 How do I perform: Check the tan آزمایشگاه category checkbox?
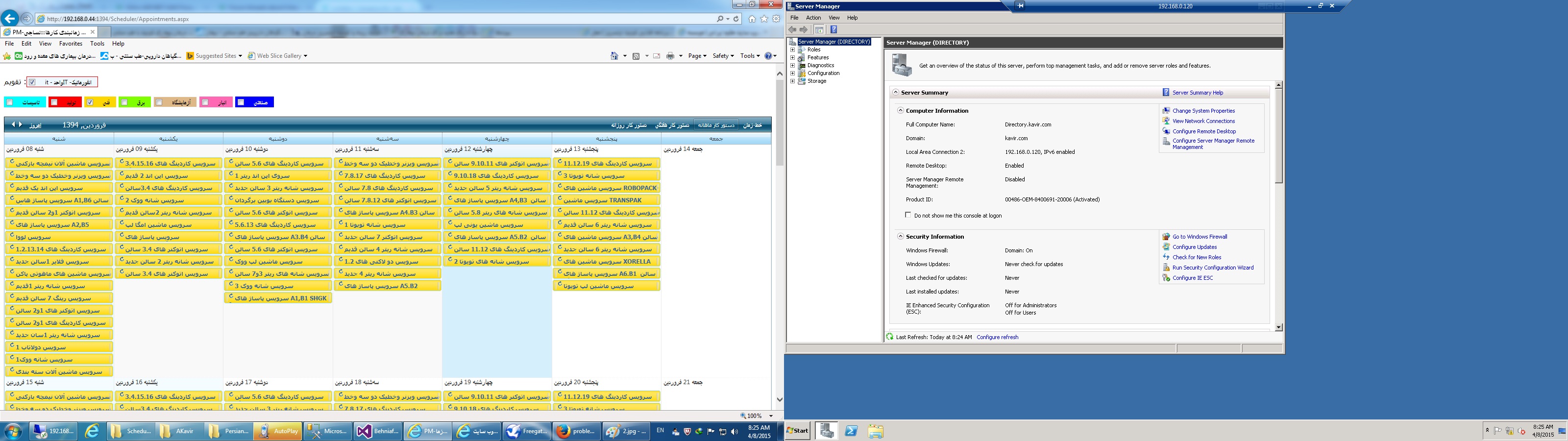click(x=159, y=102)
